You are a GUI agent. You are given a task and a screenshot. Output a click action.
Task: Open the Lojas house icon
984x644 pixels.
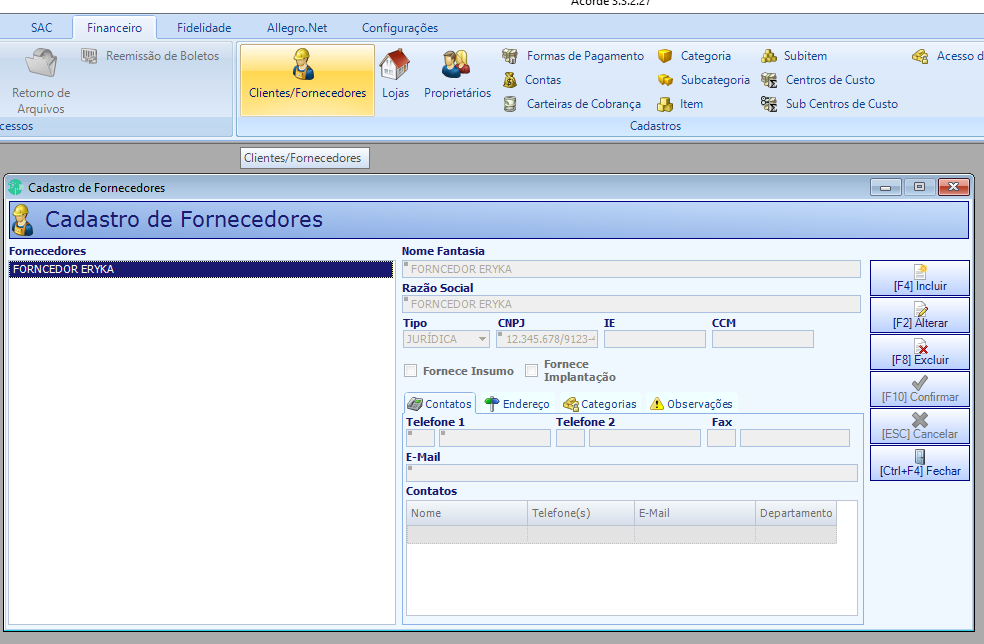pyautogui.click(x=395, y=65)
